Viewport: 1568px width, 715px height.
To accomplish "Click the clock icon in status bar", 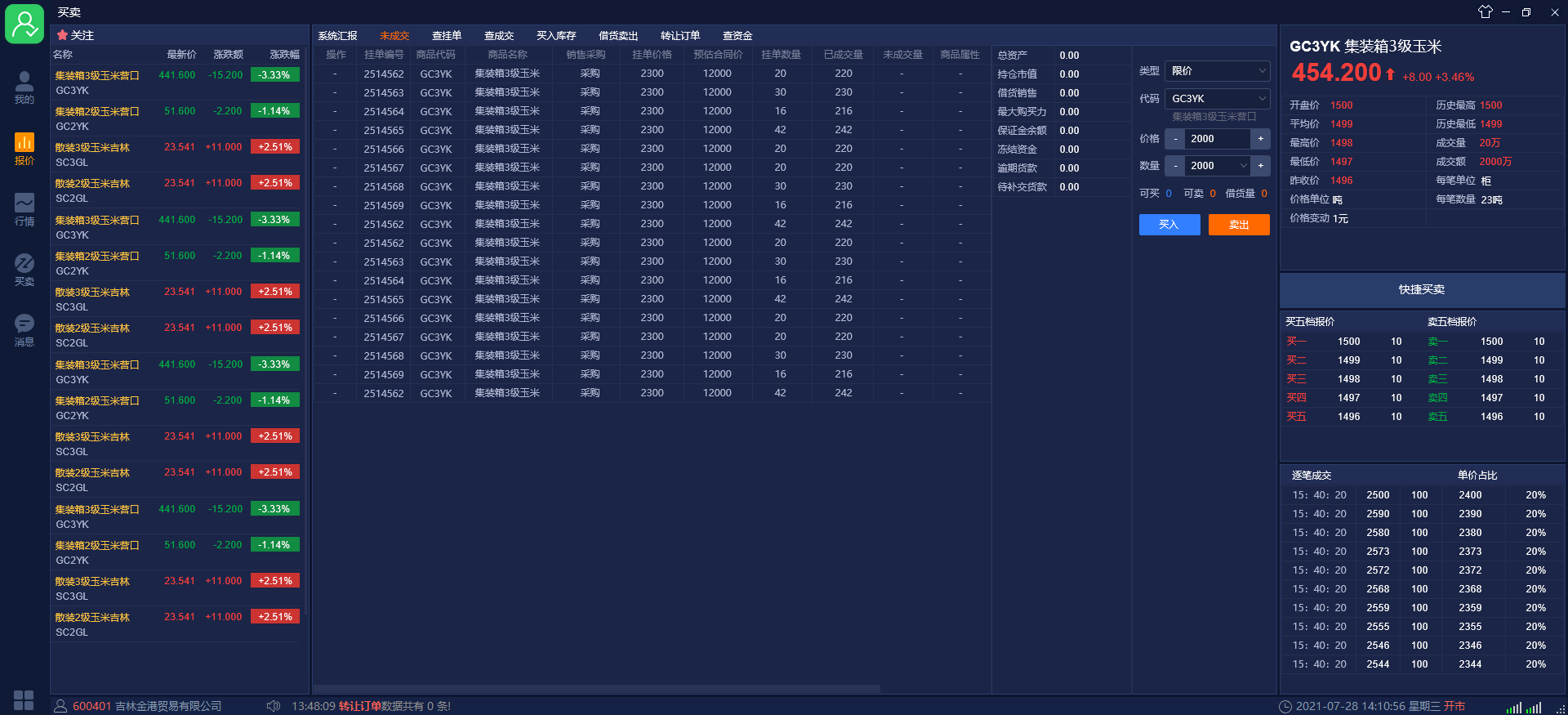I will coord(1285,706).
